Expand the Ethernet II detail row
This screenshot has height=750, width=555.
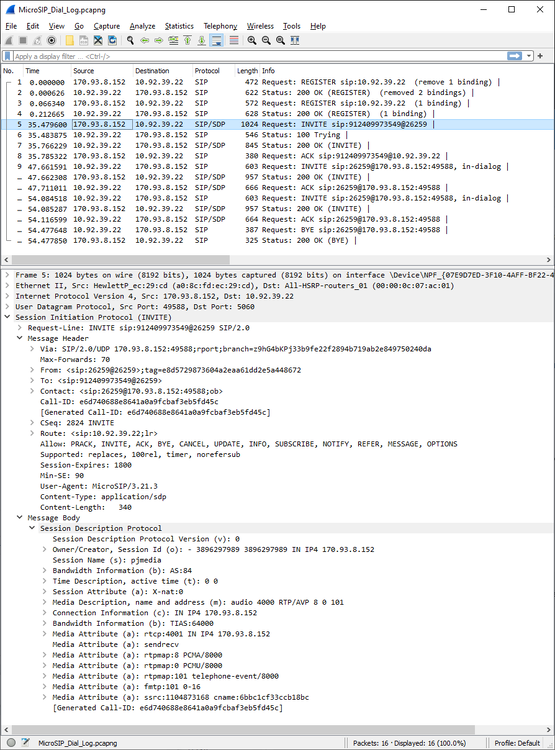(x=7, y=286)
